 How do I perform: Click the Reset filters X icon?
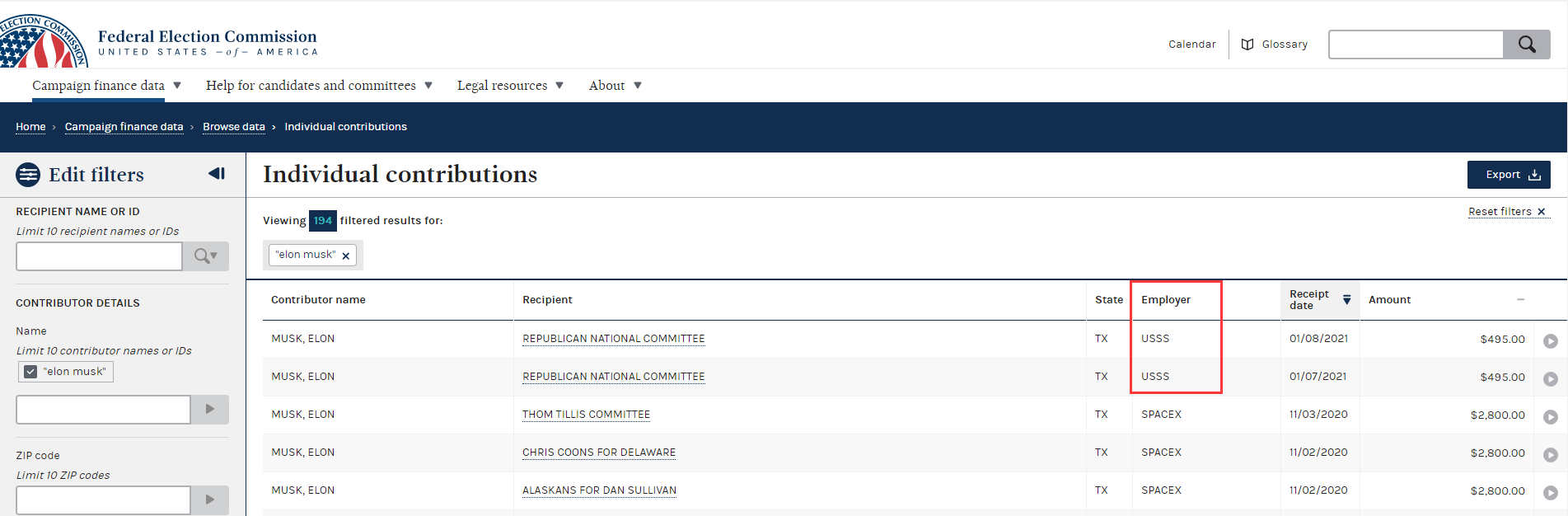click(1542, 212)
